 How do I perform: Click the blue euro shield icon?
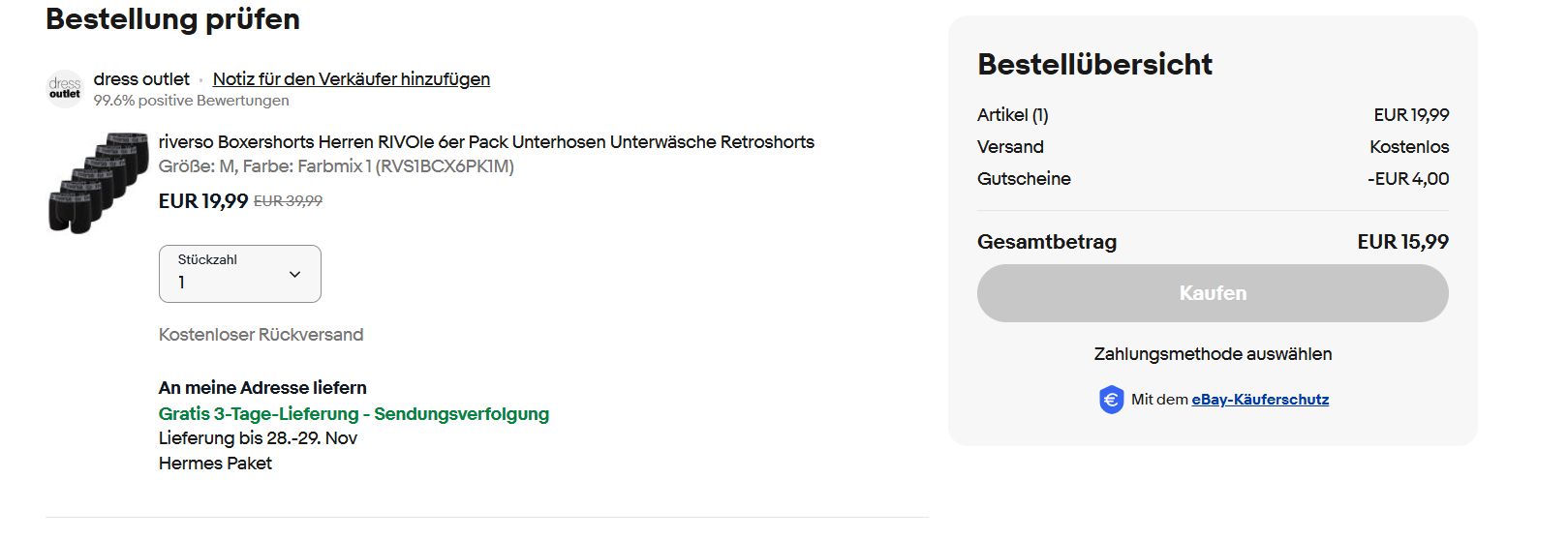point(1111,400)
